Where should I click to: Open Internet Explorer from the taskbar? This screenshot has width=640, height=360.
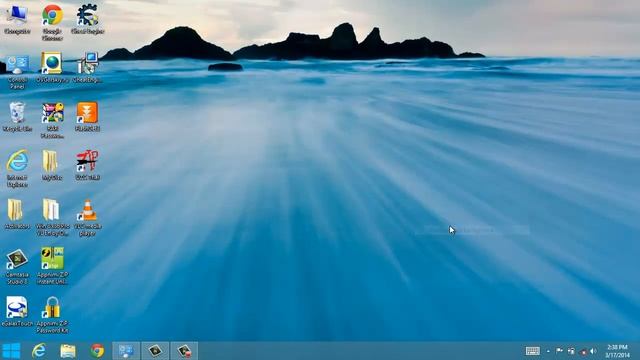coord(39,351)
